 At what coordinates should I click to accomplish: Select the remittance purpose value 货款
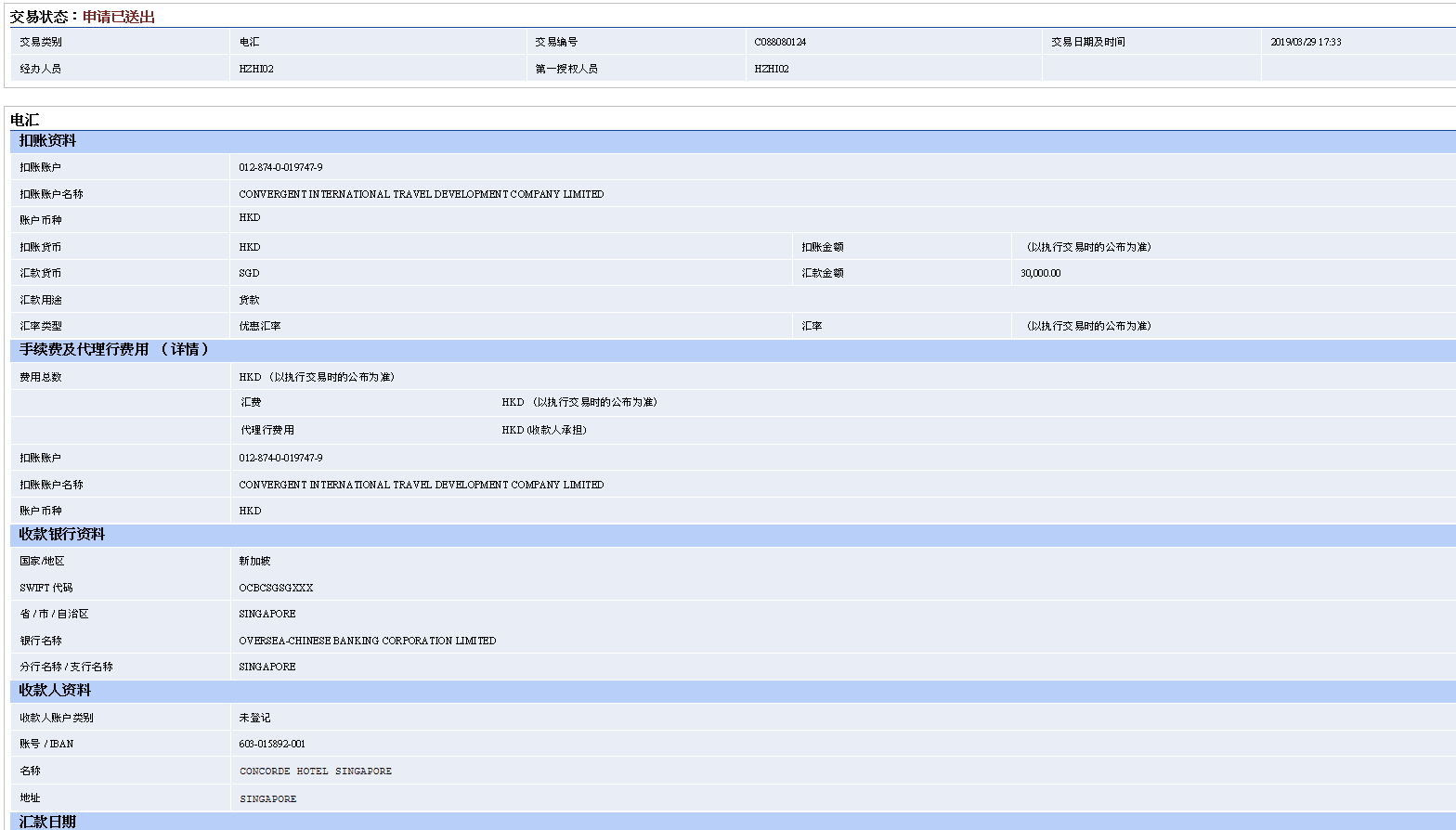click(249, 300)
